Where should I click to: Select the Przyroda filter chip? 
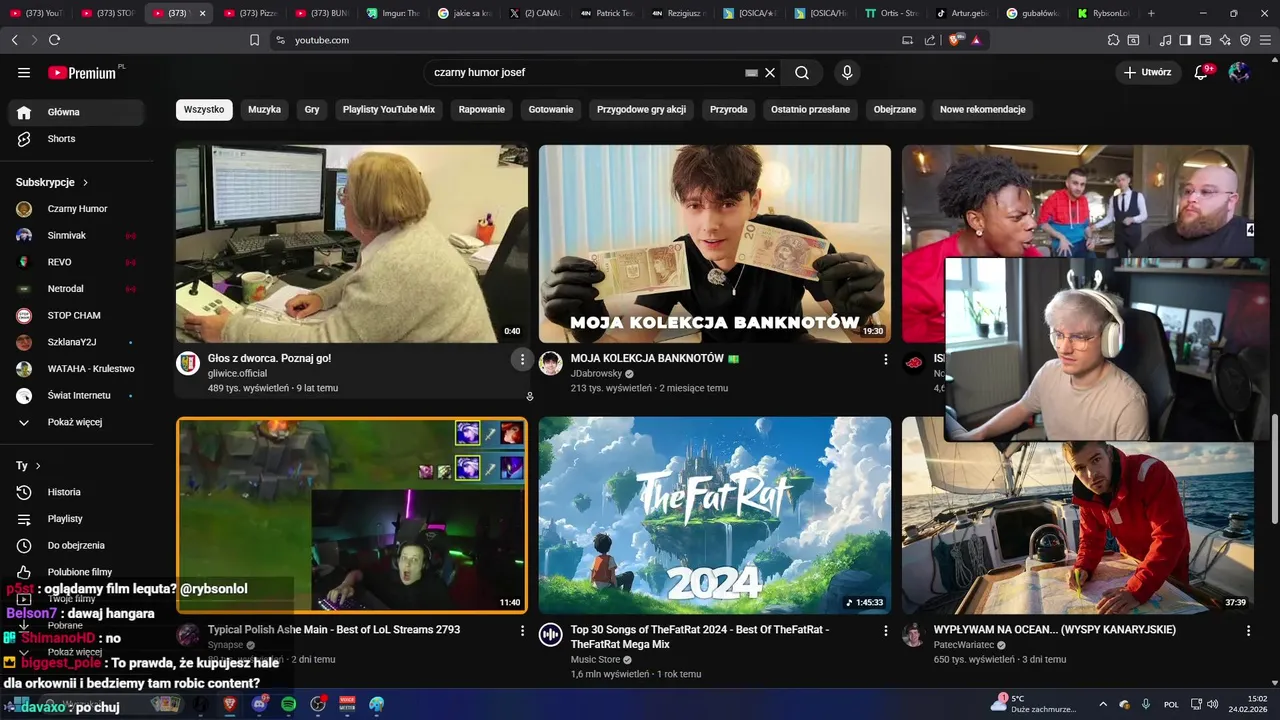point(729,109)
